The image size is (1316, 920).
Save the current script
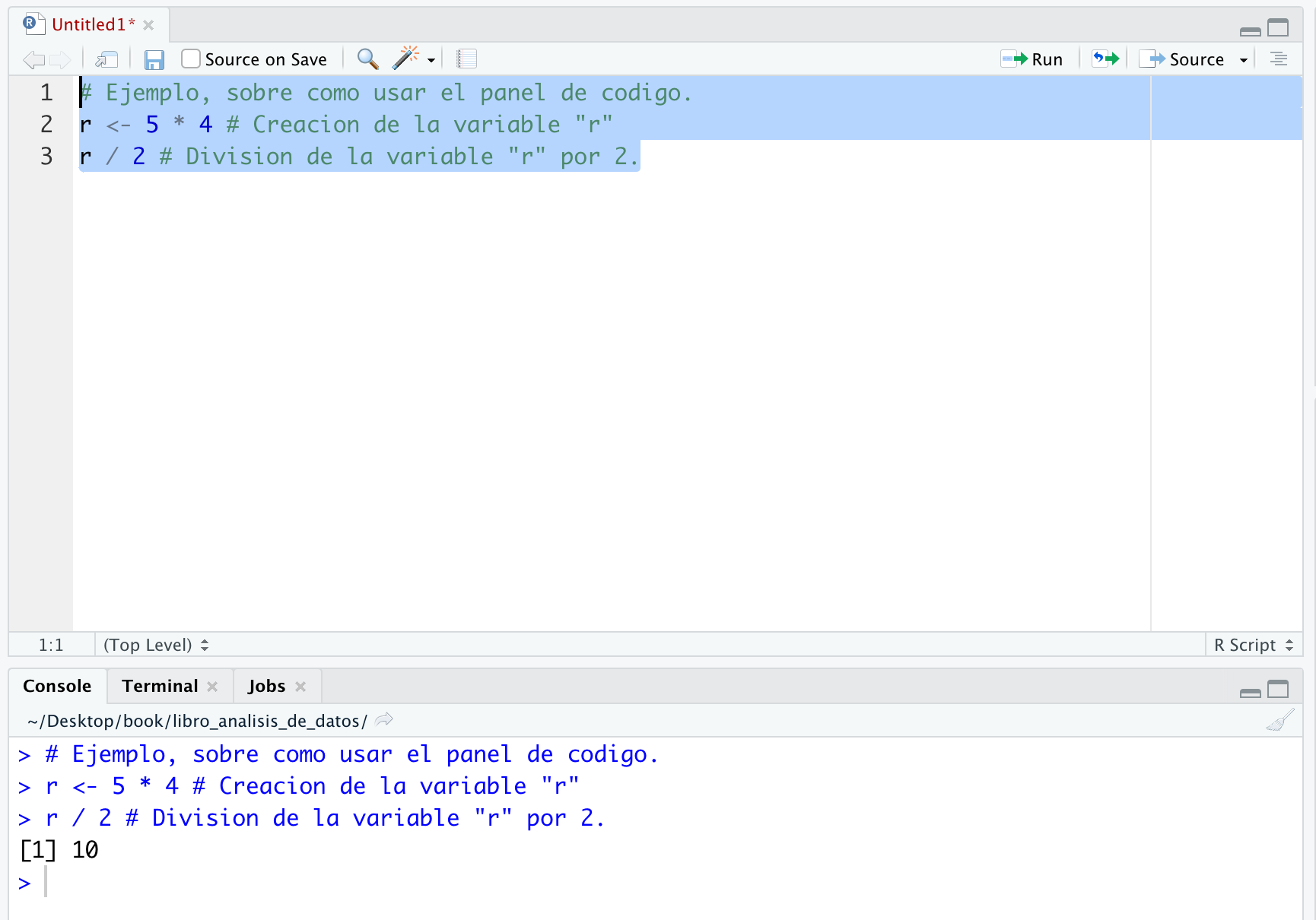click(x=154, y=59)
